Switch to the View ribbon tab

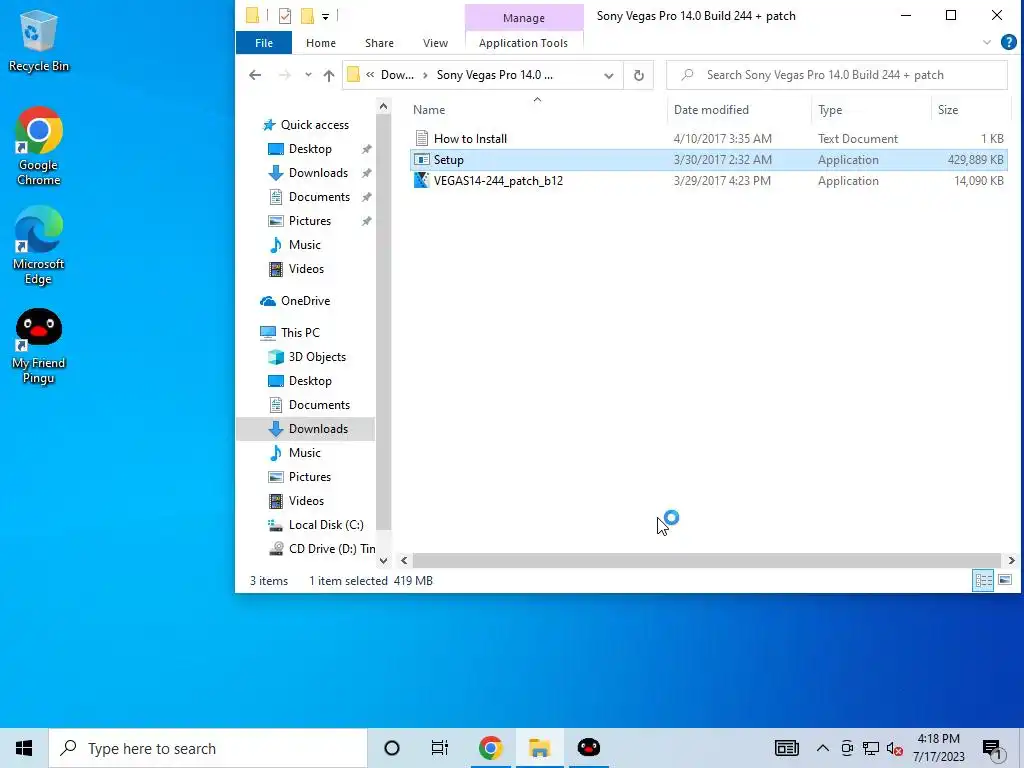tap(435, 43)
